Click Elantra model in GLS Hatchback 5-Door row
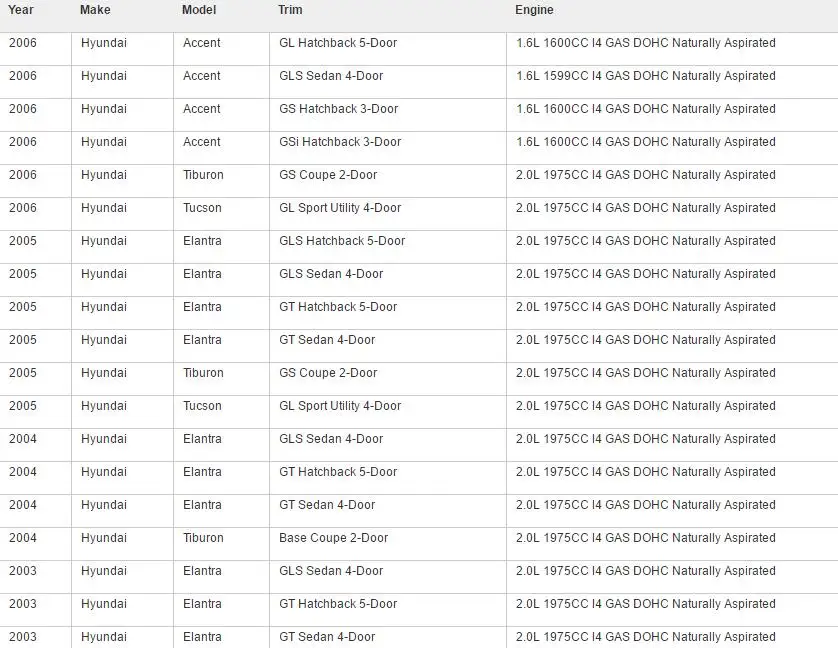The width and height of the screenshot is (838, 648). pos(202,241)
